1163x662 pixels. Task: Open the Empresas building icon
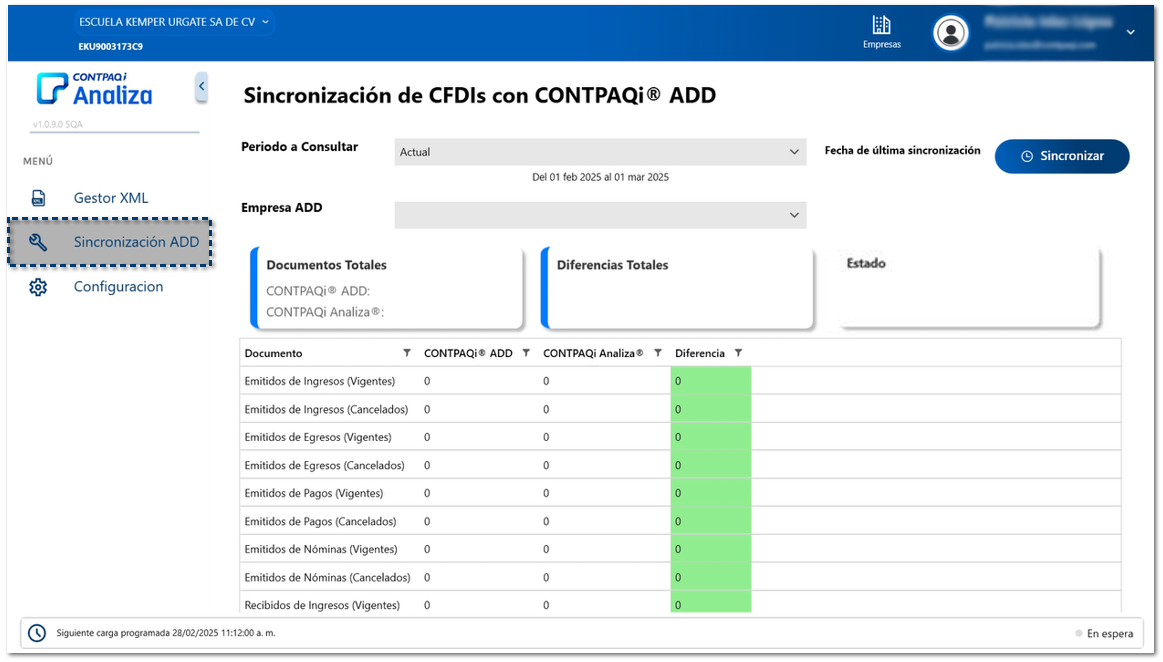click(x=881, y=25)
